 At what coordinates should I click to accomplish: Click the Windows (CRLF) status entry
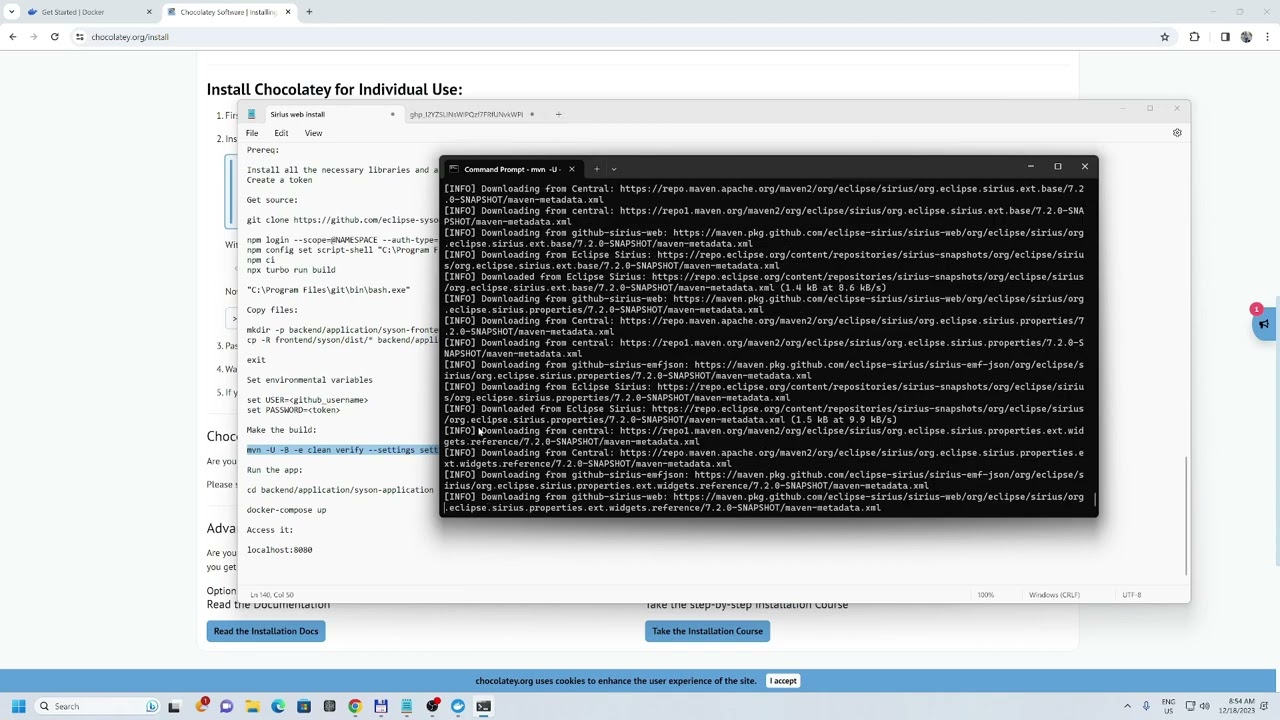pyautogui.click(x=1054, y=595)
